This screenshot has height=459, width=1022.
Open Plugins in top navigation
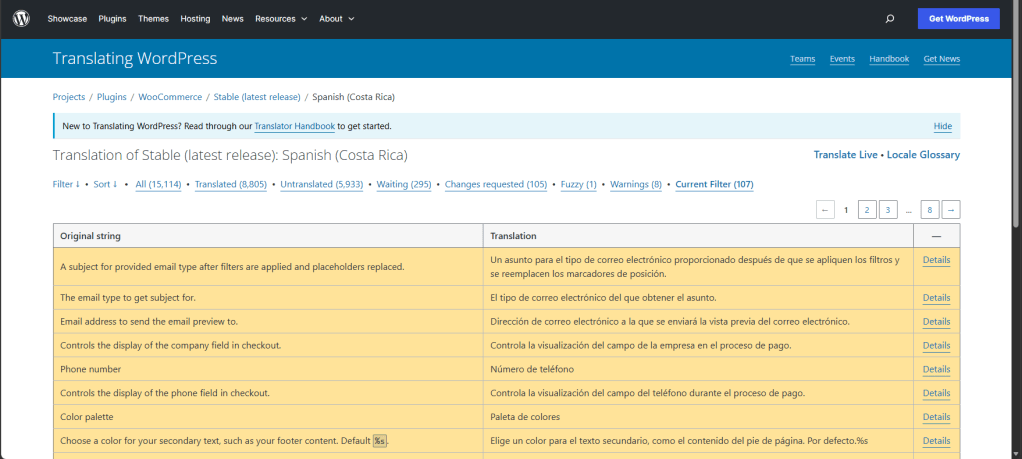click(x=112, y=19)
